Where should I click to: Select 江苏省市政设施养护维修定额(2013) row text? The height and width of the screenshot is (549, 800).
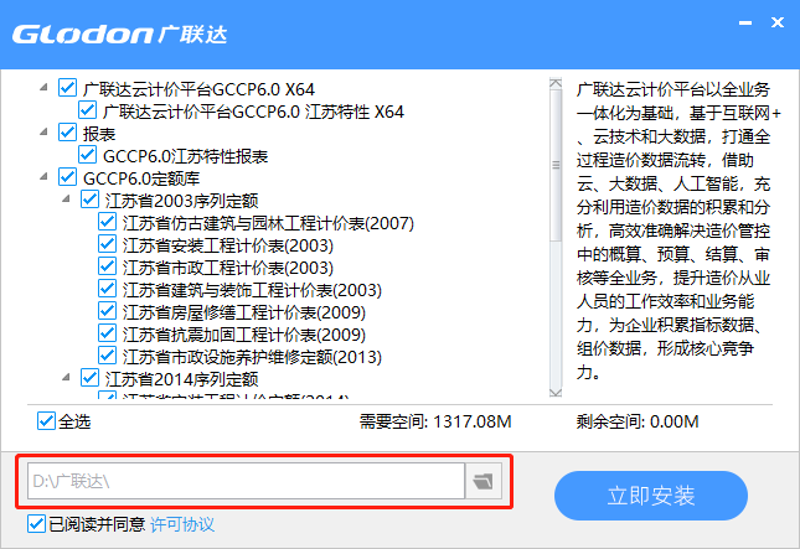[x=252, y=357]
